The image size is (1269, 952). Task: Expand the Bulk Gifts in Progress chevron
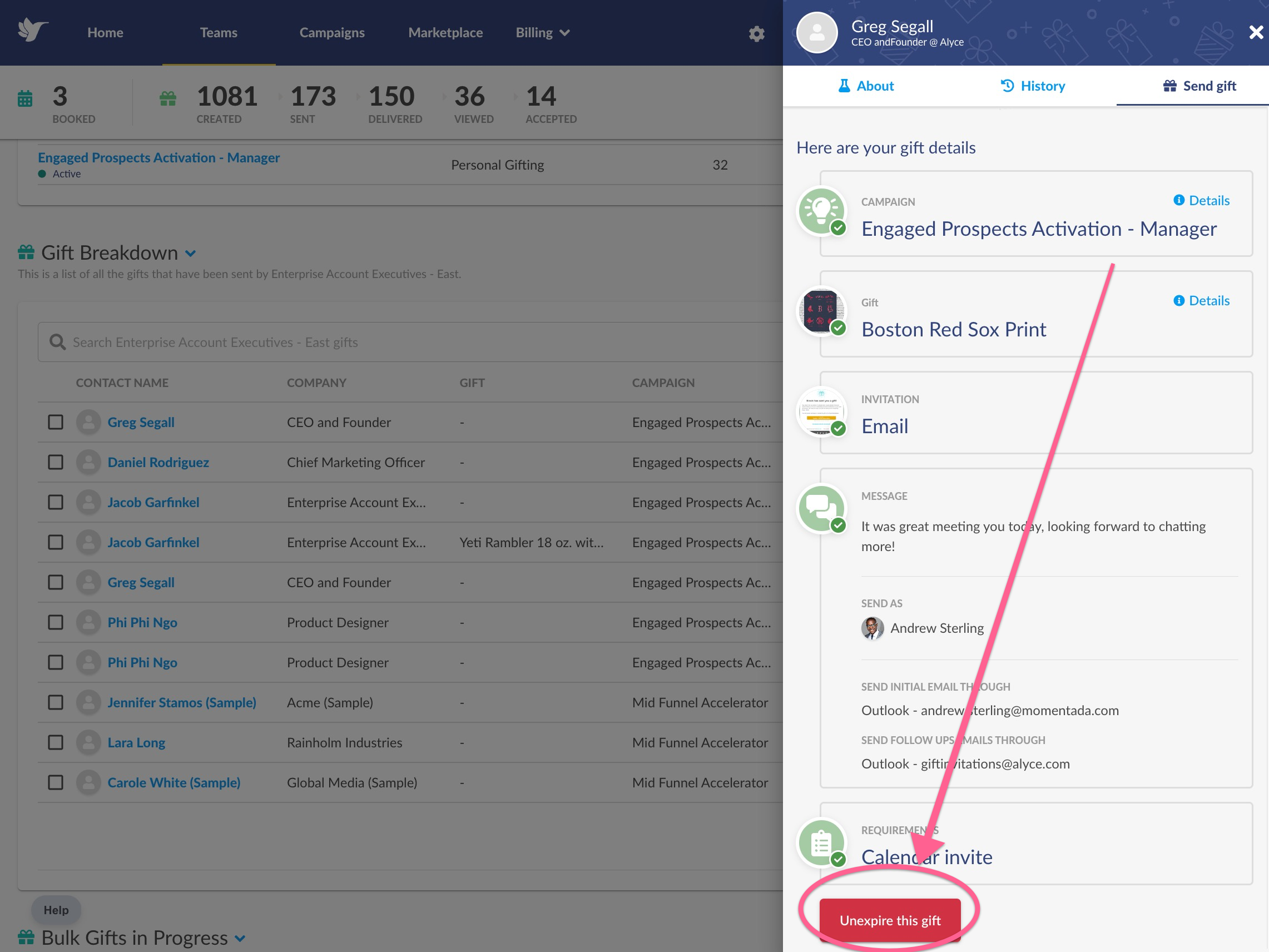(240, 938)
